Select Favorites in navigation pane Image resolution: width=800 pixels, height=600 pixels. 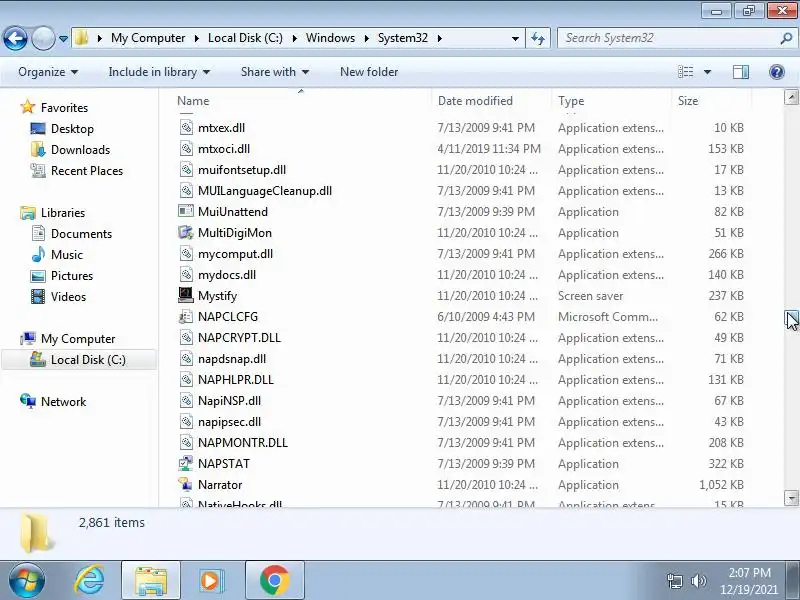(64, 108)
